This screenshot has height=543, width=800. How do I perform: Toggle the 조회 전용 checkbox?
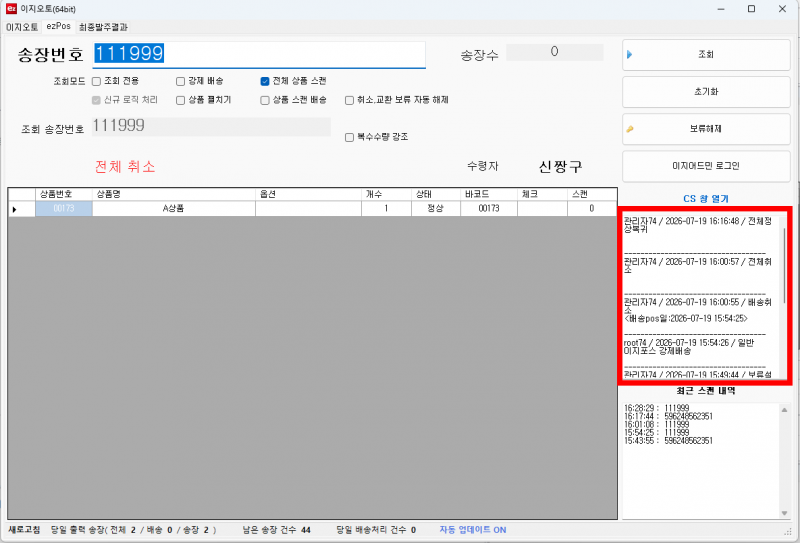[96, 81]
